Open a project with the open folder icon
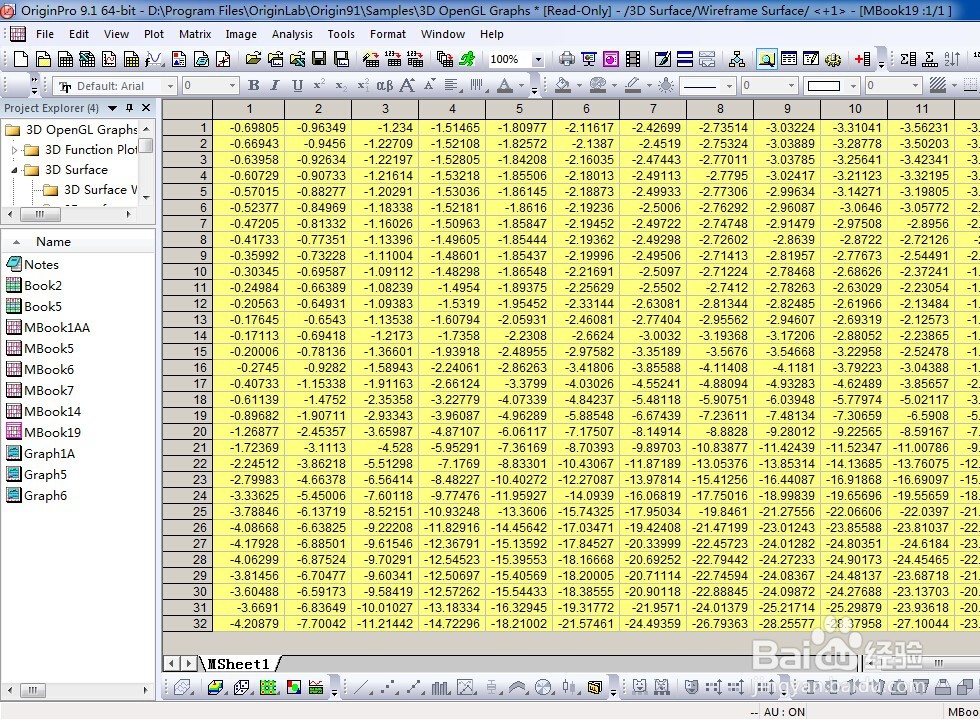980x720 pixels. coord(253,59)
